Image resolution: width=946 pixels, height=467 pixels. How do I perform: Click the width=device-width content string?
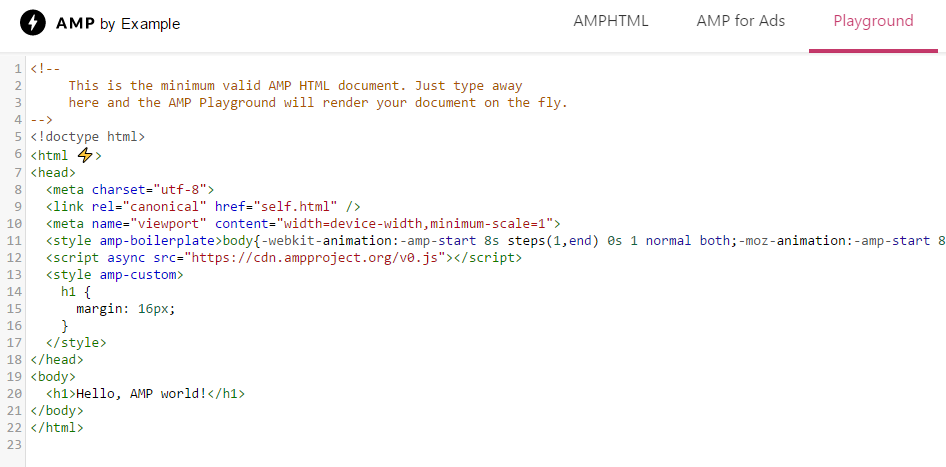point(414,223)
